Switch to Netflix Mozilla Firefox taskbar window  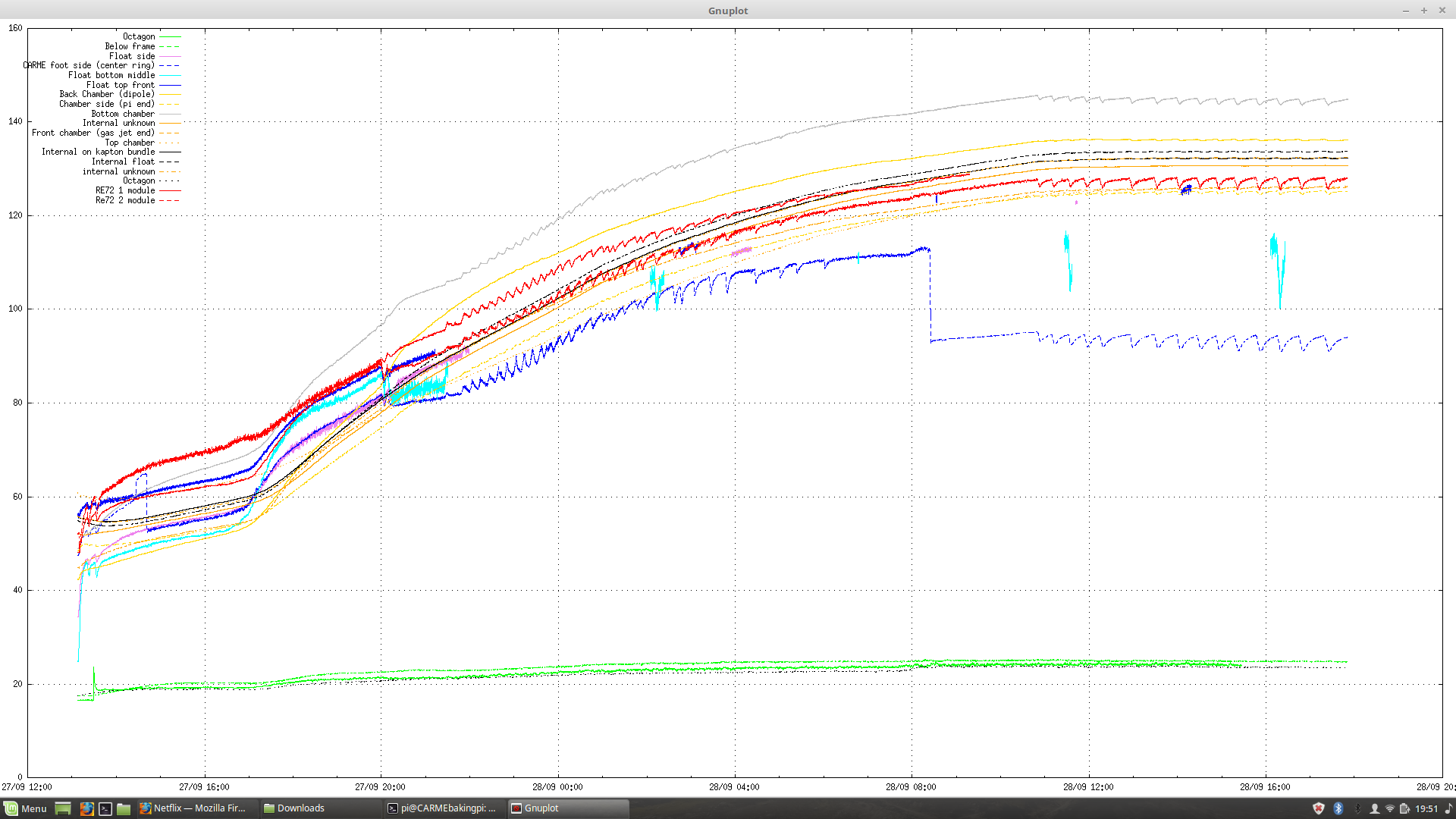193,808
